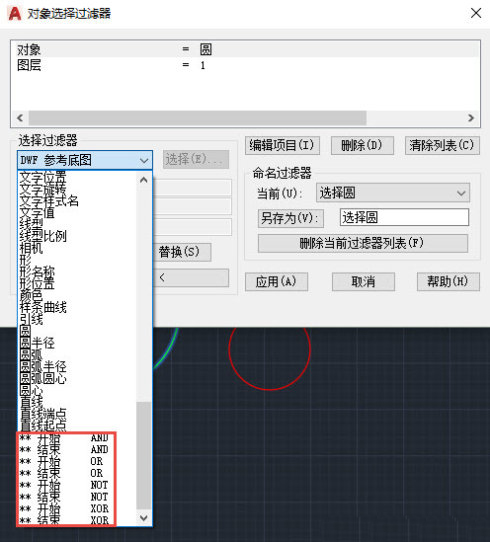Close the object selection filter dialog
Viewport: 490px width, 542px height.
point(476,13)
